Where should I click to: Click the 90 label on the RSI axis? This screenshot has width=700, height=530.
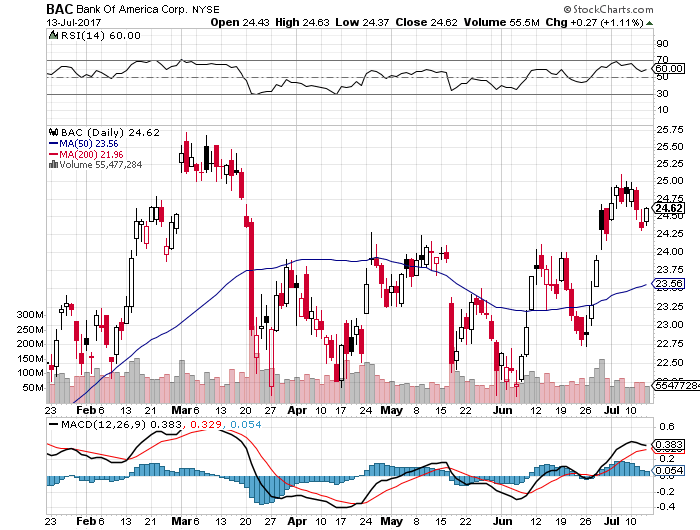662,44
